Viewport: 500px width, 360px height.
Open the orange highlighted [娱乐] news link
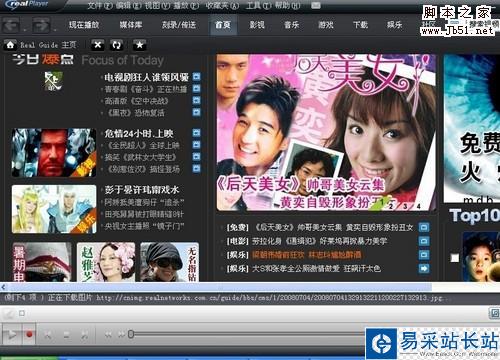click(307, 255)
